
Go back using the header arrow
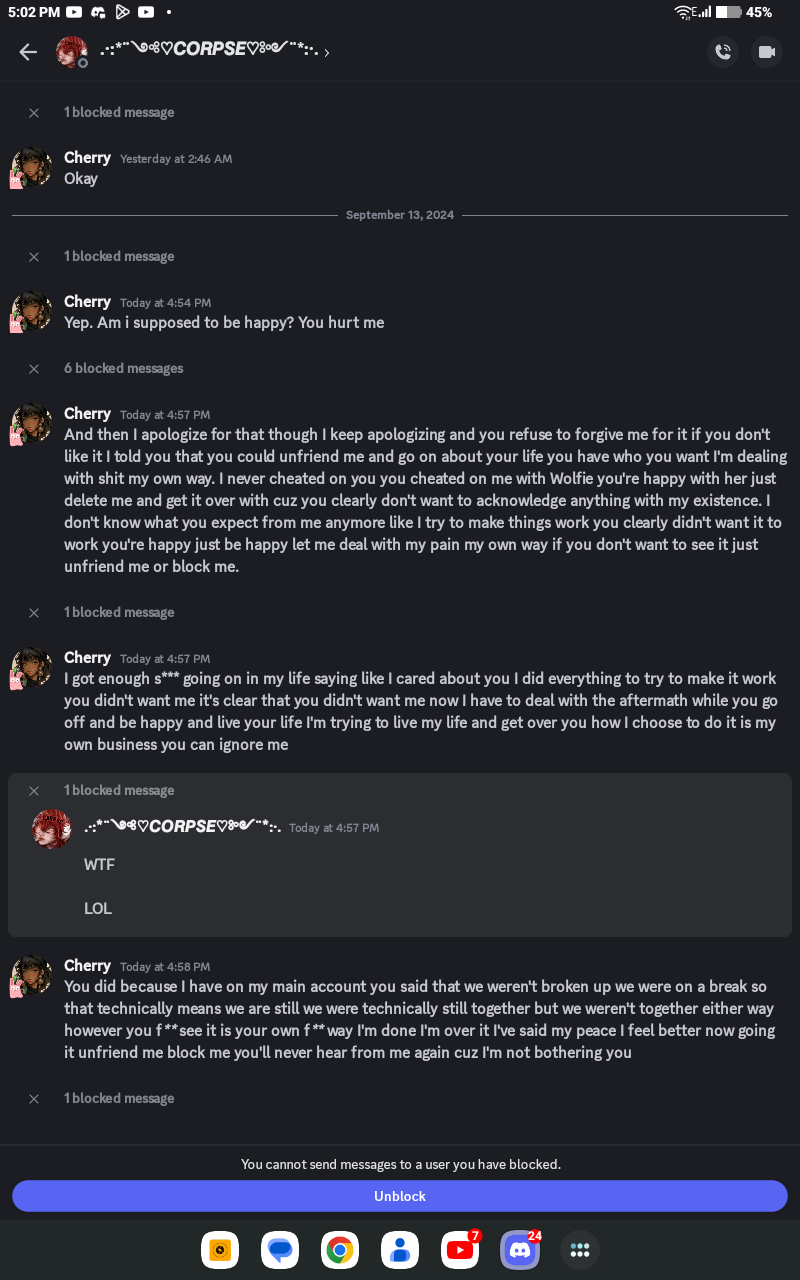coord(28,52)
